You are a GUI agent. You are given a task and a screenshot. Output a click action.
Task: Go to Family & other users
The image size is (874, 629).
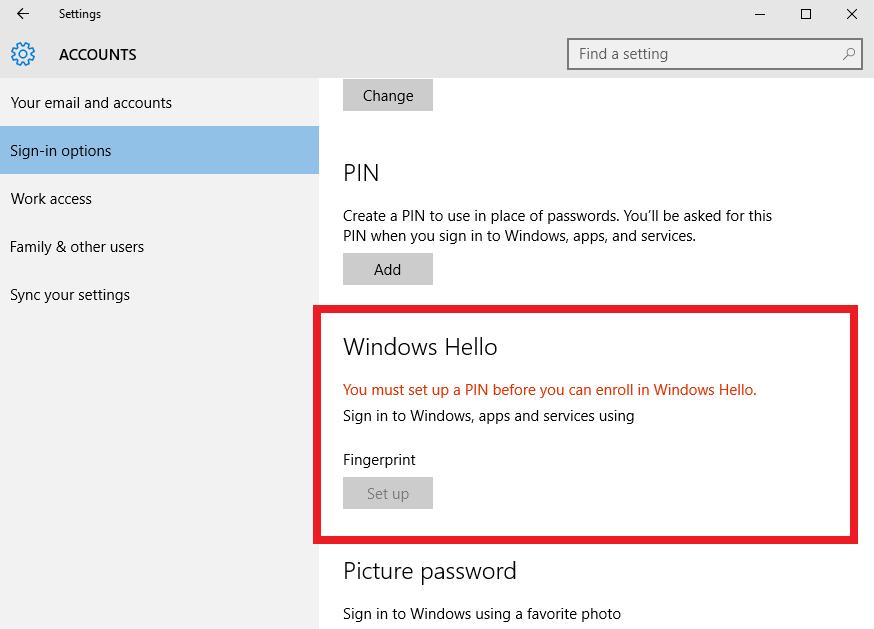pyautogui.click(x=159, y=246)
